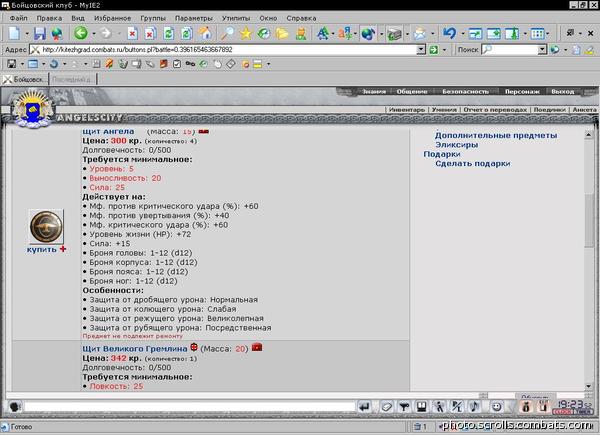This screenshot has width=600, height=435.
Task: Go to the Home page icon
Action: click(205, 34)
